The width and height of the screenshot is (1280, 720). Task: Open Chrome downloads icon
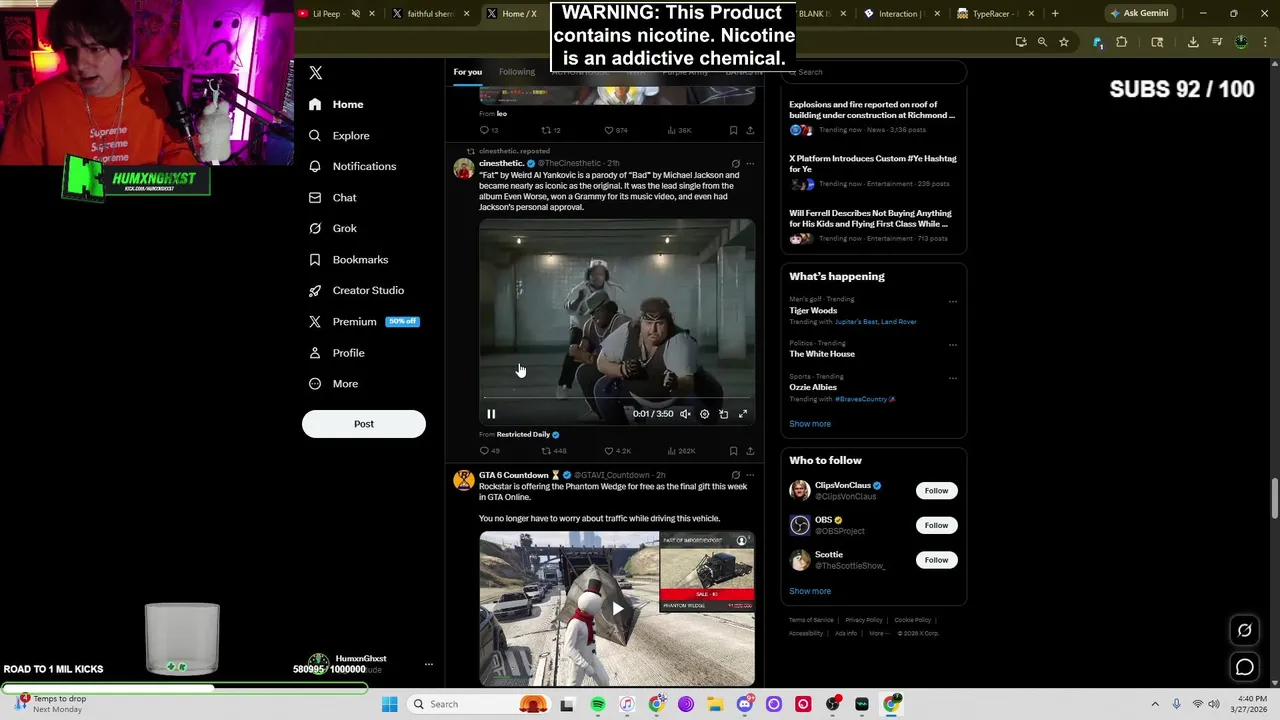click(1193, 42)
